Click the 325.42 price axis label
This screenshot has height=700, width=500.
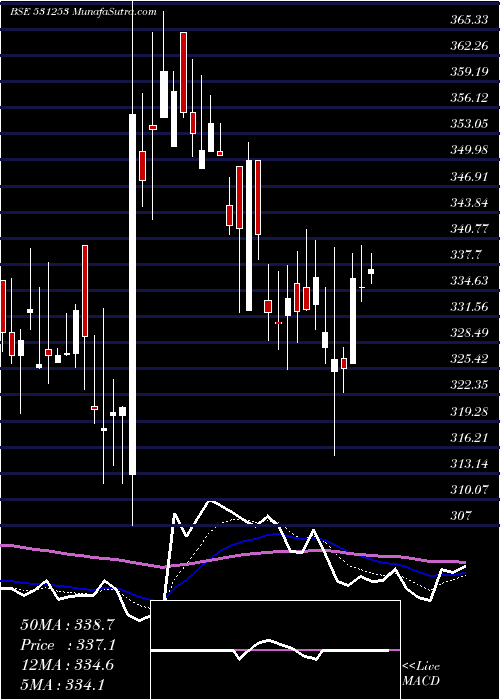(470, 358)
